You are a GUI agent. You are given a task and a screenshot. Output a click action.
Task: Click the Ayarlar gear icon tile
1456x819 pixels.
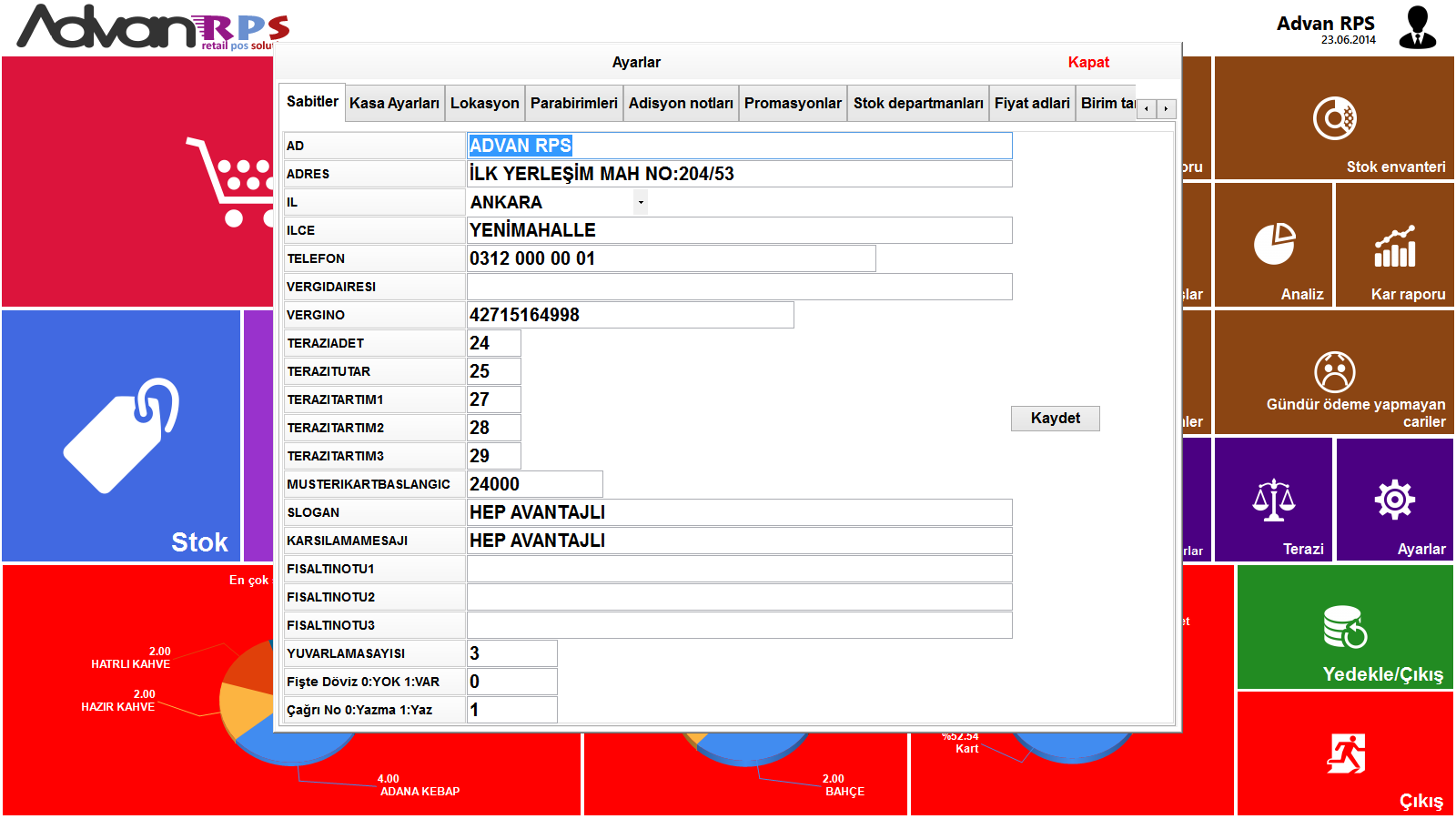pyautogui.click(x=1394, y=500)
